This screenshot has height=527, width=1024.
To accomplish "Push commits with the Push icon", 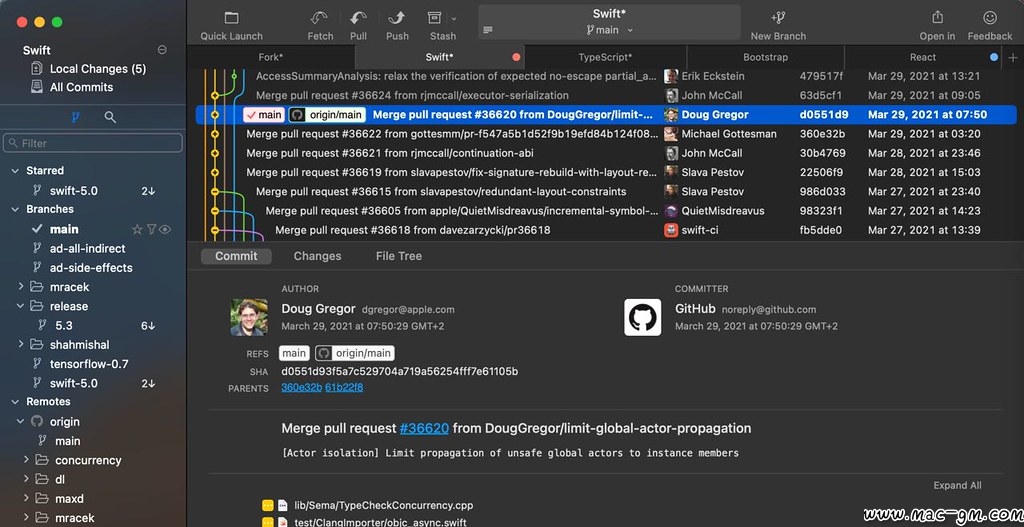I will pos(396,18).
